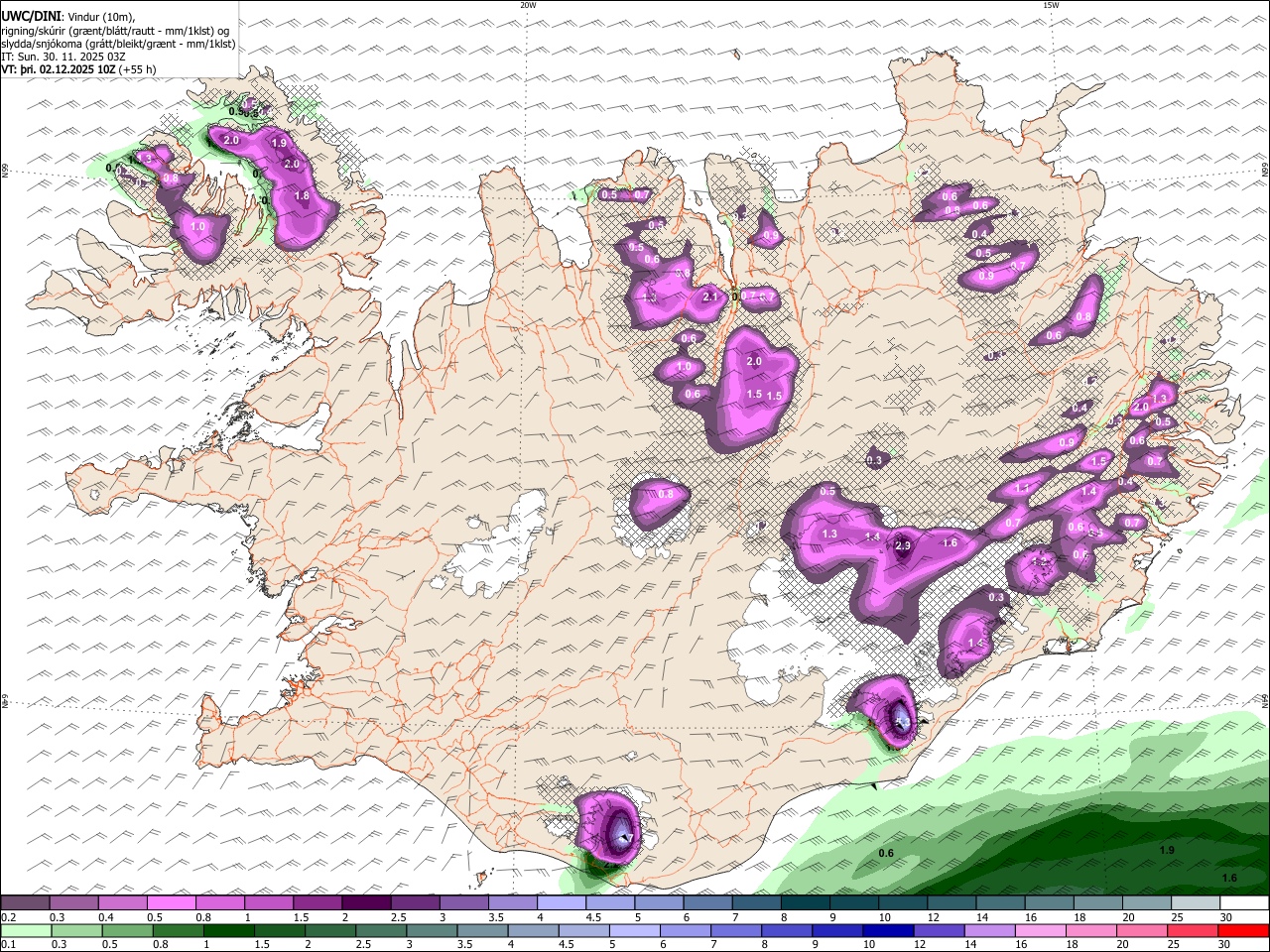Click the '2.1' snowfall value on the map
This screenshot has width=1270, height=952.
709,297
